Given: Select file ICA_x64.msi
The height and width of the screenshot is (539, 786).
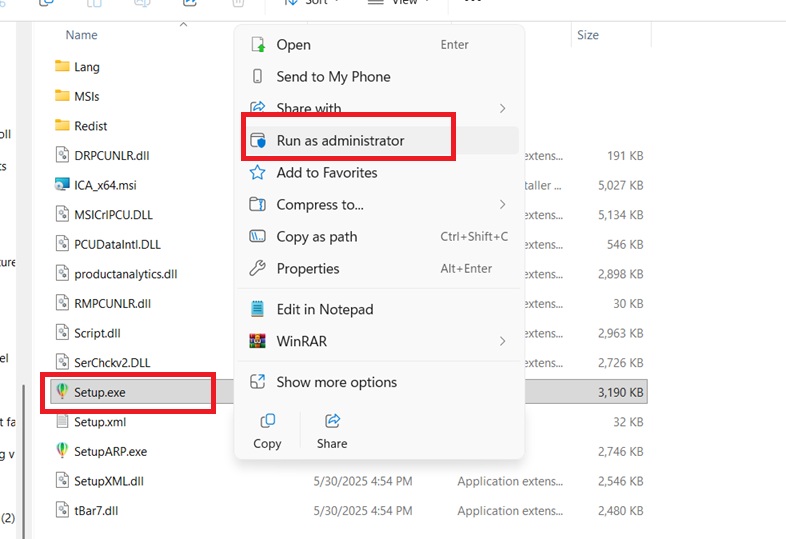Looking at the screenshot, I should pos(105,185).
